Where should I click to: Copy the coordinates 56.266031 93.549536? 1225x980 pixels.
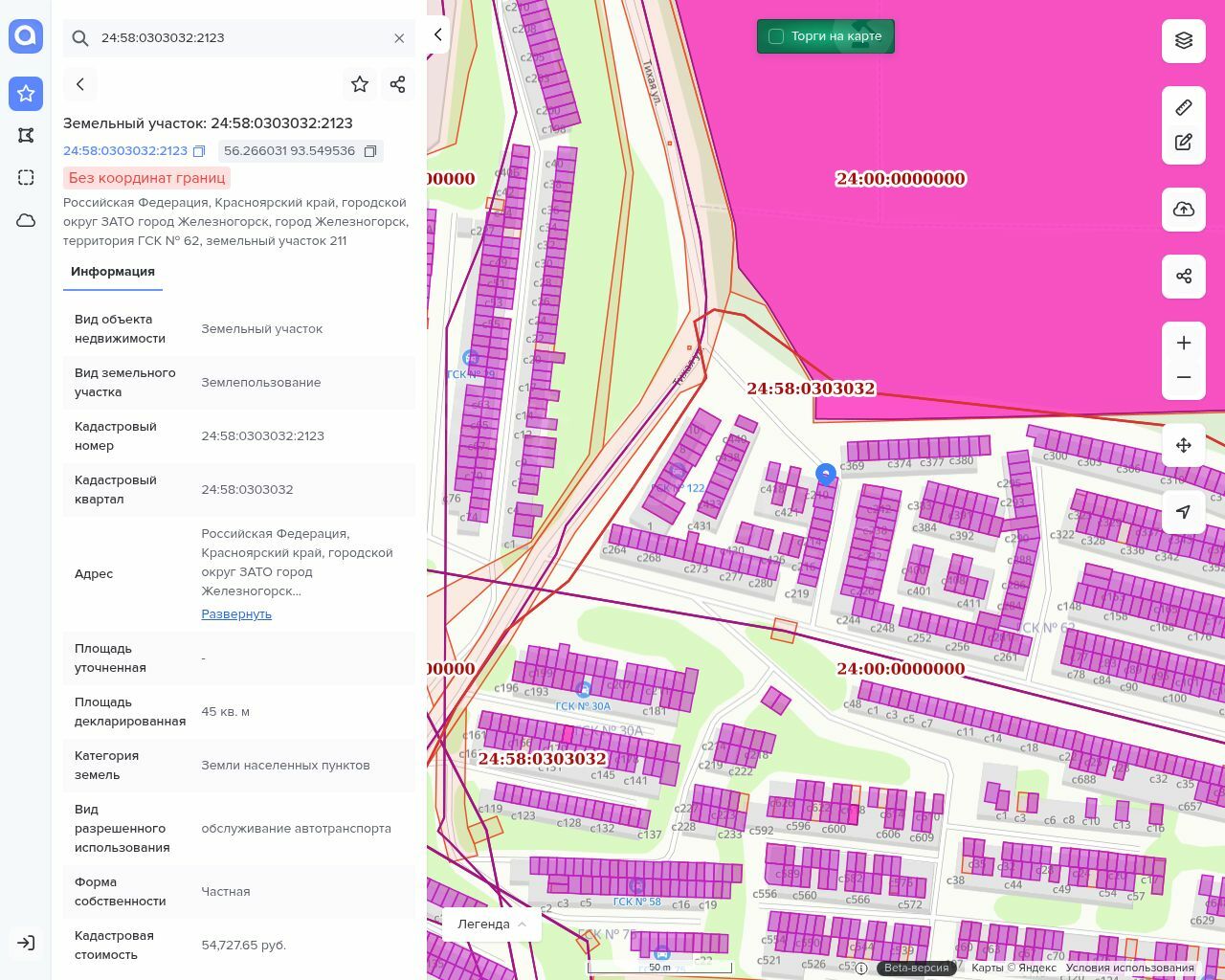(370, 151)
